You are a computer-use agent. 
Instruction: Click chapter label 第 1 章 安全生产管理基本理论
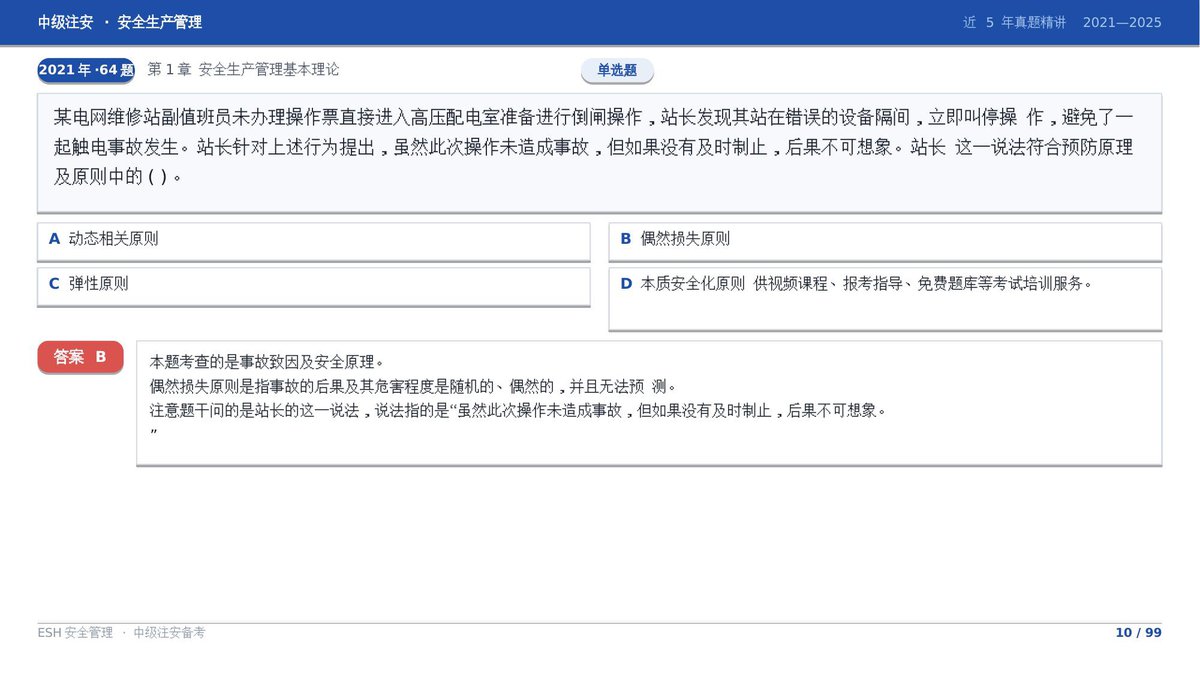click(243, 70)
